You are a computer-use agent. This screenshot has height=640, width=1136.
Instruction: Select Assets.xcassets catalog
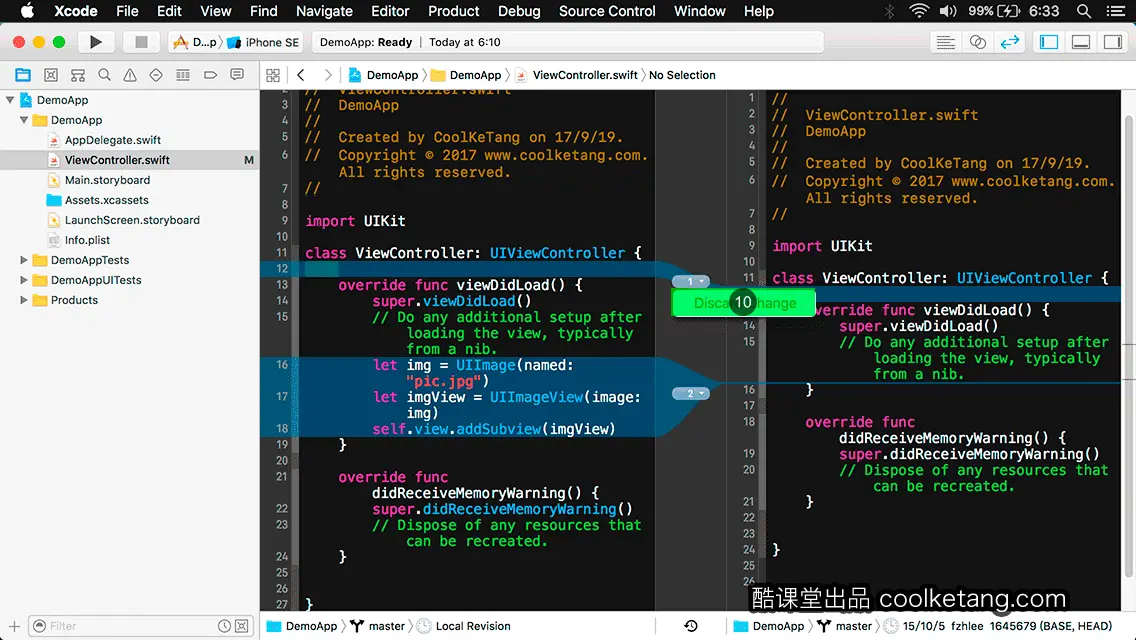(x=106, y=200)
